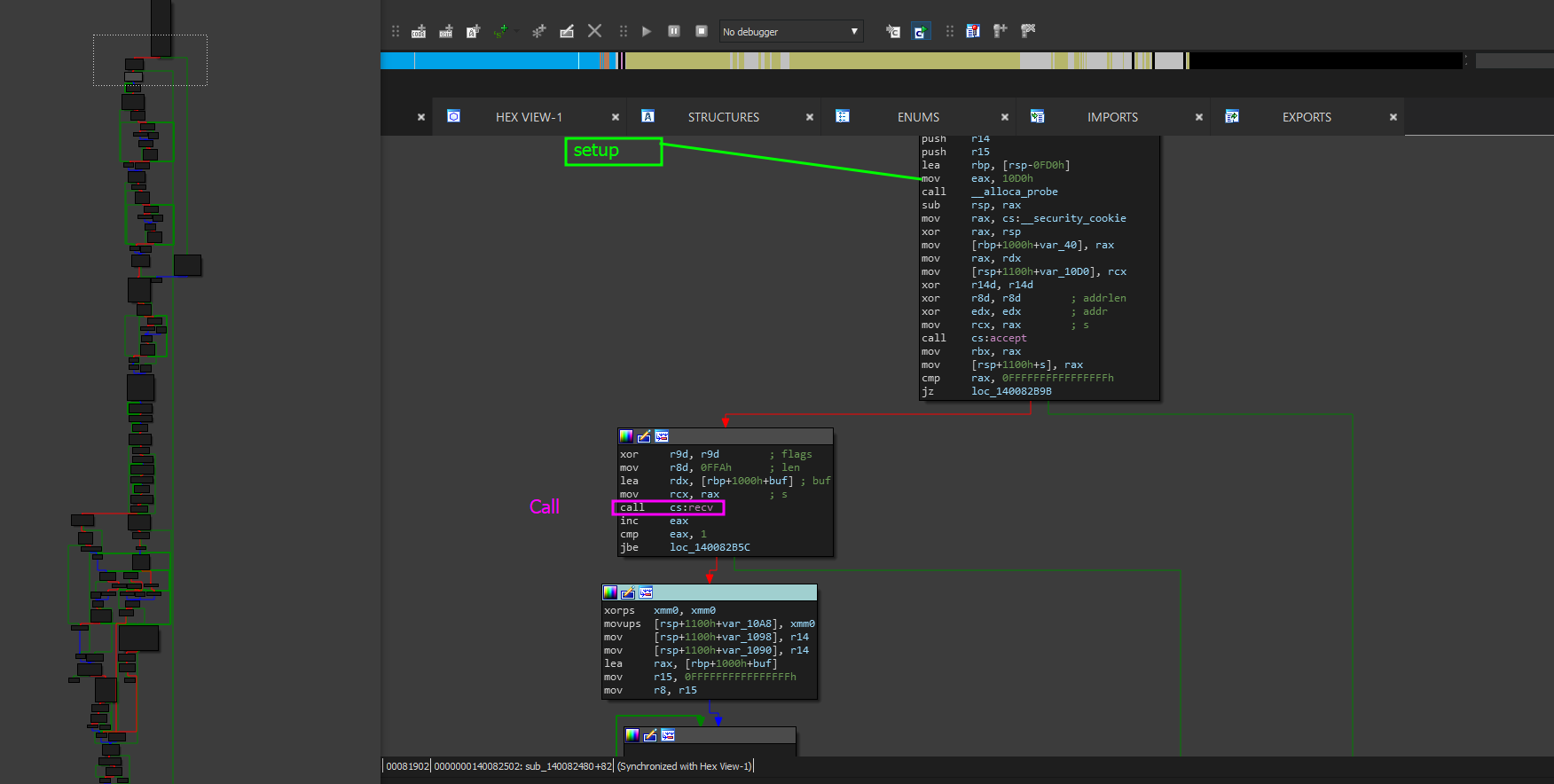The width and height of the screenshot is (1554, 784).
Task: Open the Structures tab
Action: [x=723, y=117]
